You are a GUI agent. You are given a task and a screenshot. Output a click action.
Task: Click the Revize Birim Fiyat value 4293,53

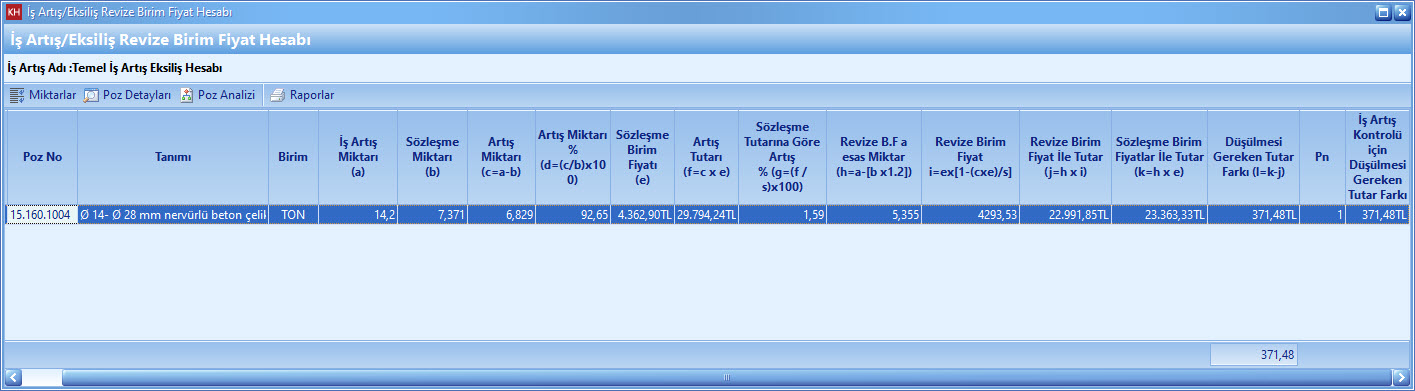click(x=970, y=215)
